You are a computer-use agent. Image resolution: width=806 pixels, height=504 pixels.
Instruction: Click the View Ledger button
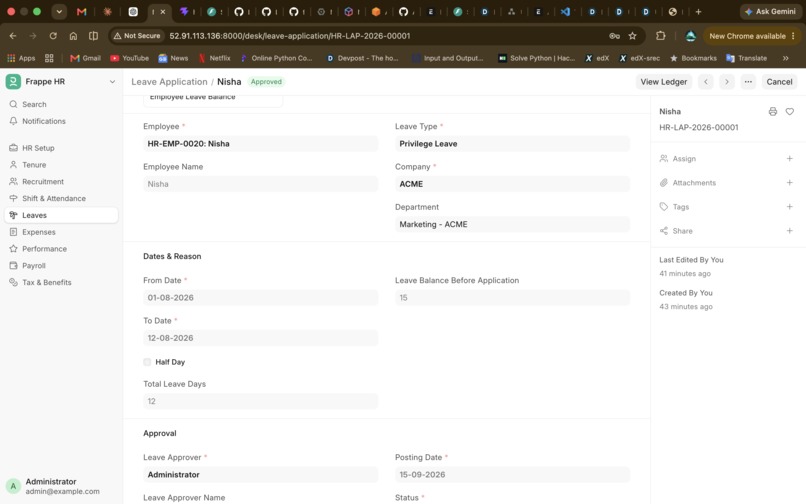(664, 82)
